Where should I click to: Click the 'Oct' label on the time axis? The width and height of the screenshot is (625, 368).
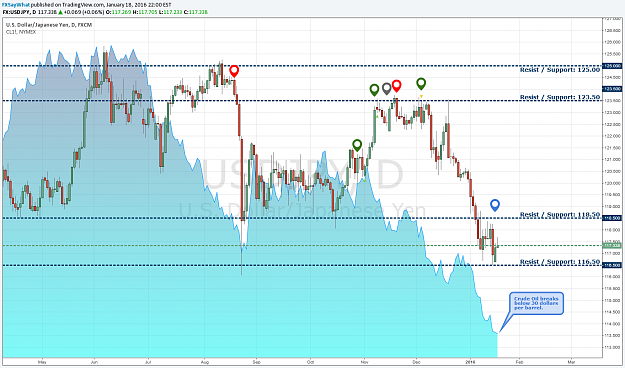point(311,362)
